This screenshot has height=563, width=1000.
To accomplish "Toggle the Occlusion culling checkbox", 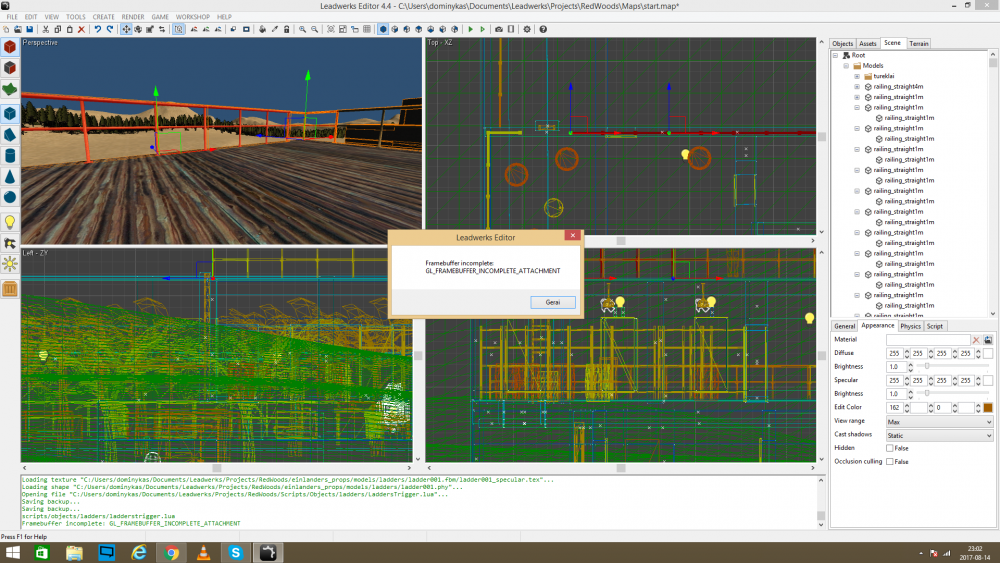I will pos(890,462).
